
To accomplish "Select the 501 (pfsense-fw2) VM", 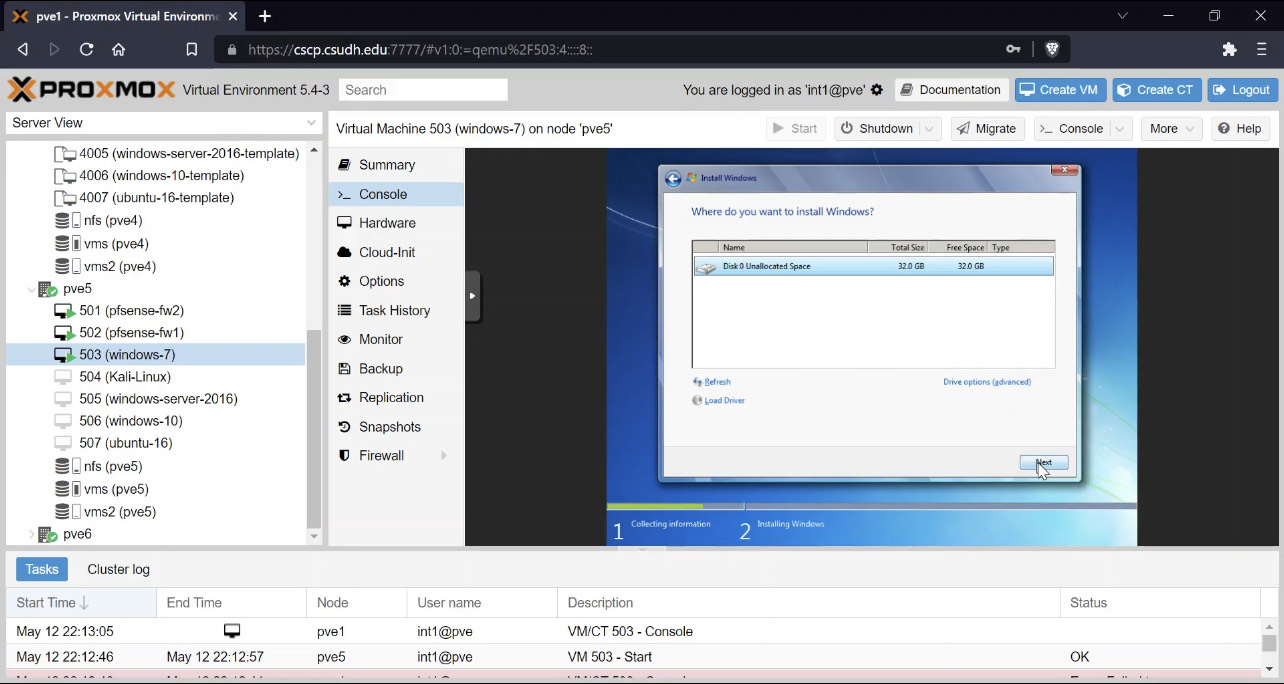I will point(131,311).
